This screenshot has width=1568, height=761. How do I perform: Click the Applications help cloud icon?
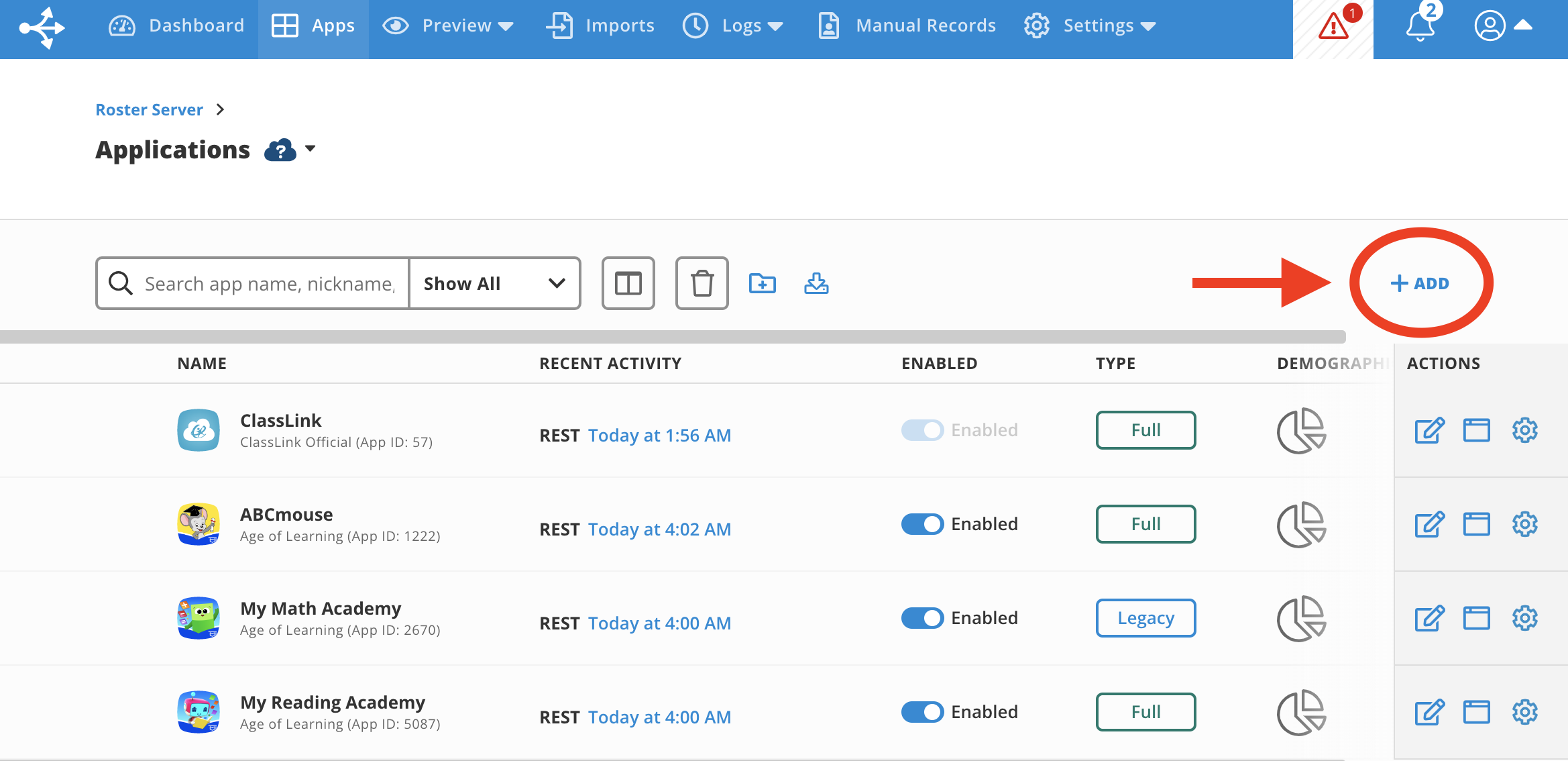pos(280,150)
